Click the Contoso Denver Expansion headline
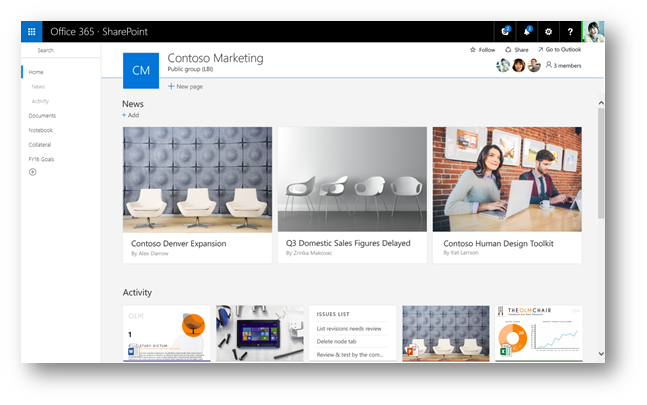 (x=179, y=243)
